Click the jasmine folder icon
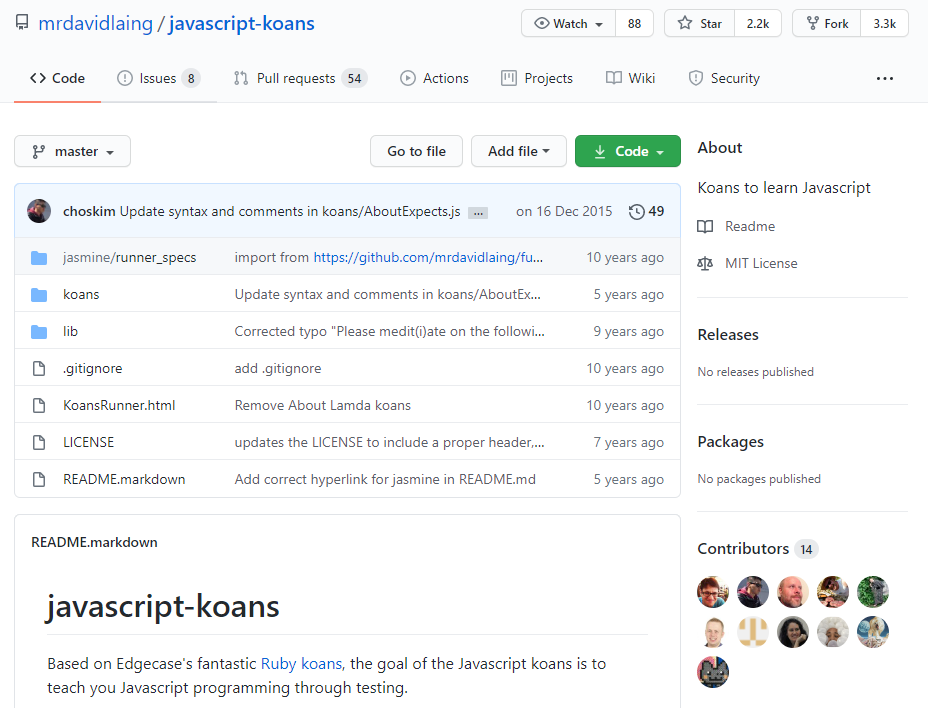This screenshot has width=928, height=708. [39, 258]
